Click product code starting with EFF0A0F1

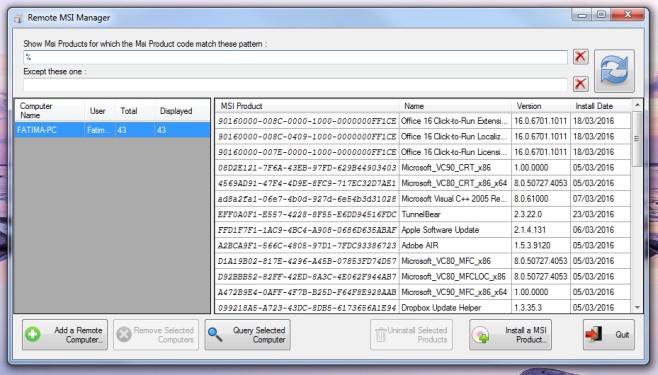point(307,214)
